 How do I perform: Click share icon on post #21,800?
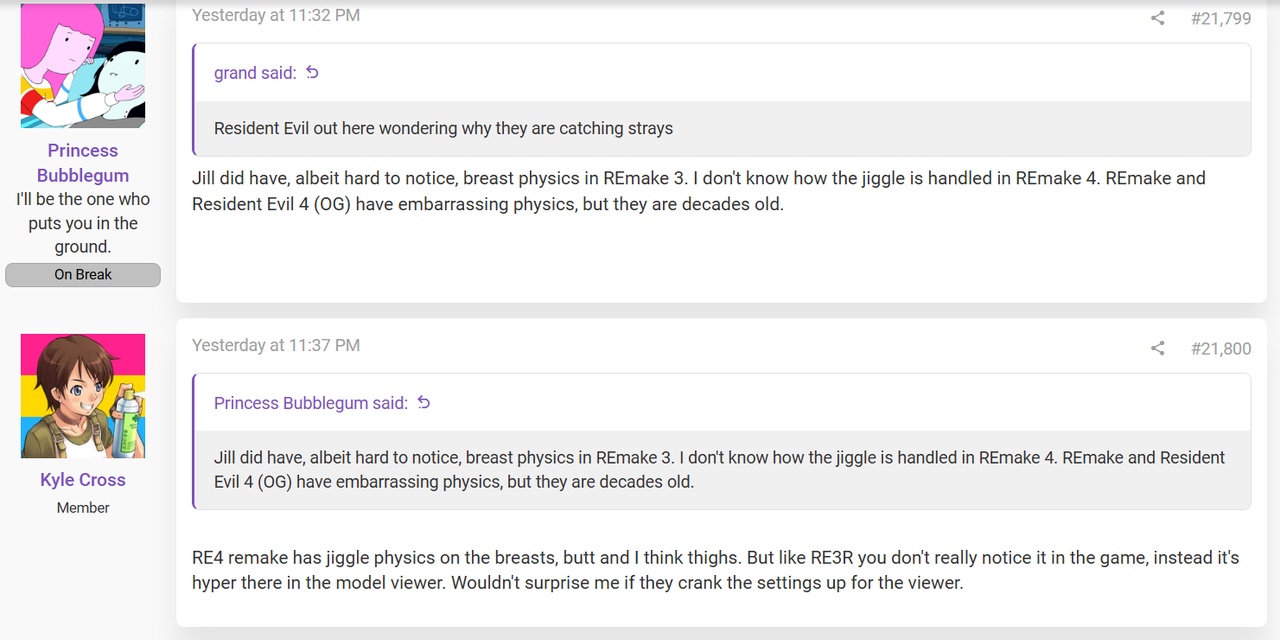[x=1157, y=348]
